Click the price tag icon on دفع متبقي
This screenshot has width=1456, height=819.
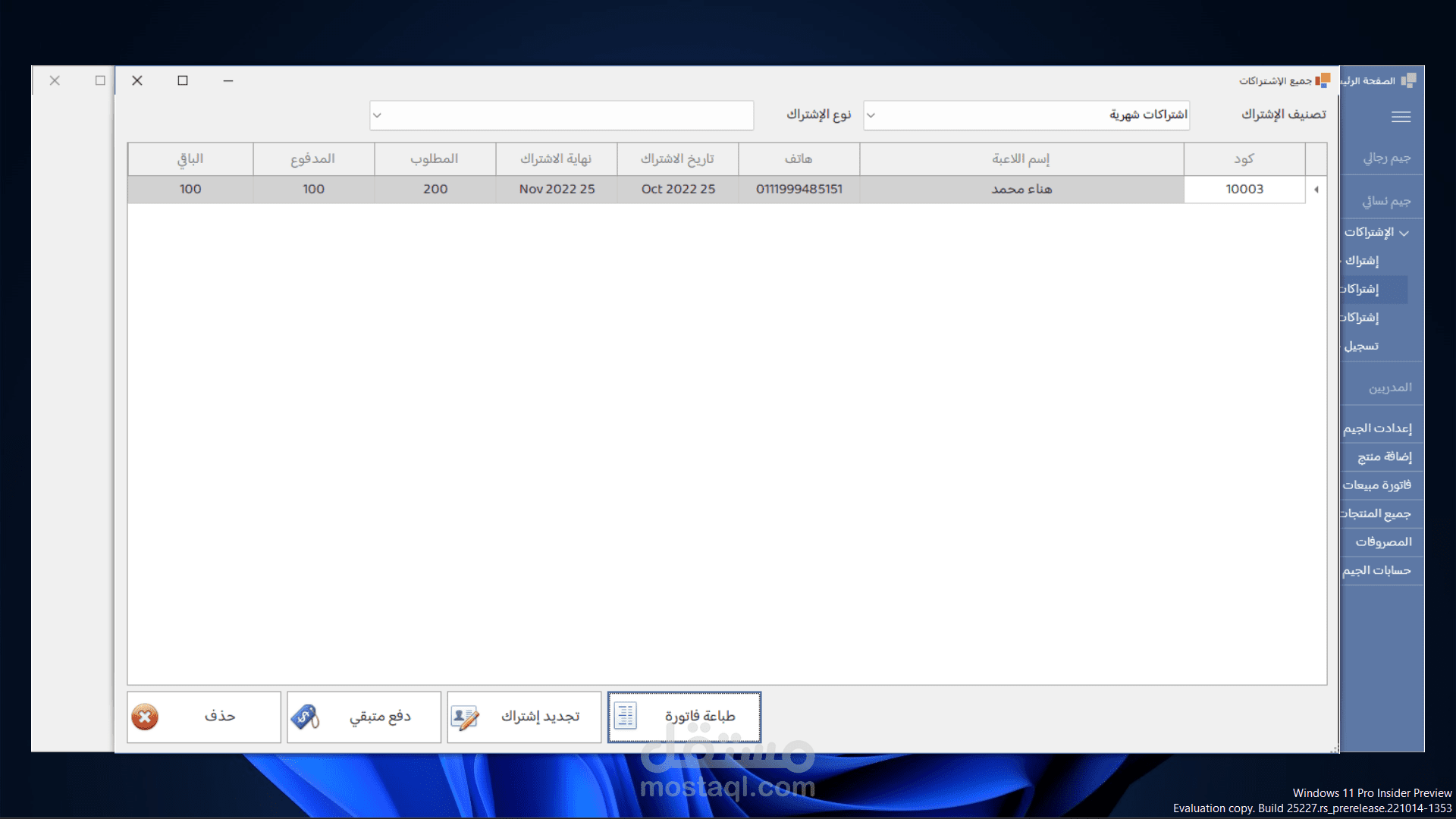pos(305,717)
